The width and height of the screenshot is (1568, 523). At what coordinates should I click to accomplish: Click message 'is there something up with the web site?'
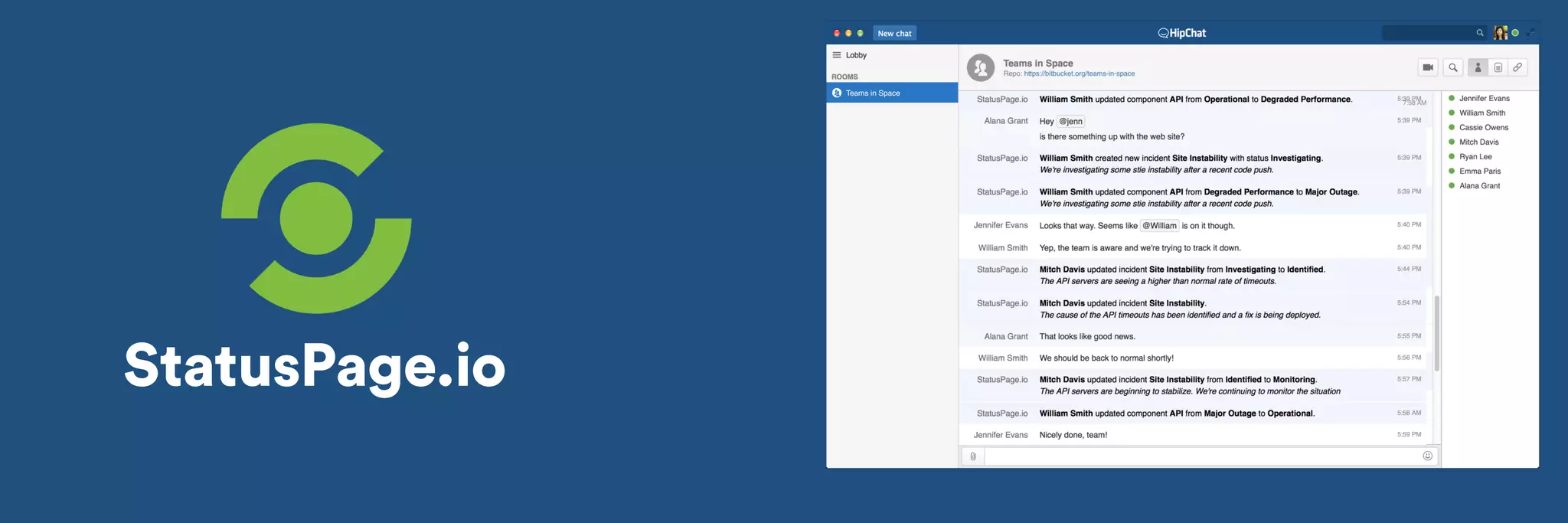tap(1112, 136)
